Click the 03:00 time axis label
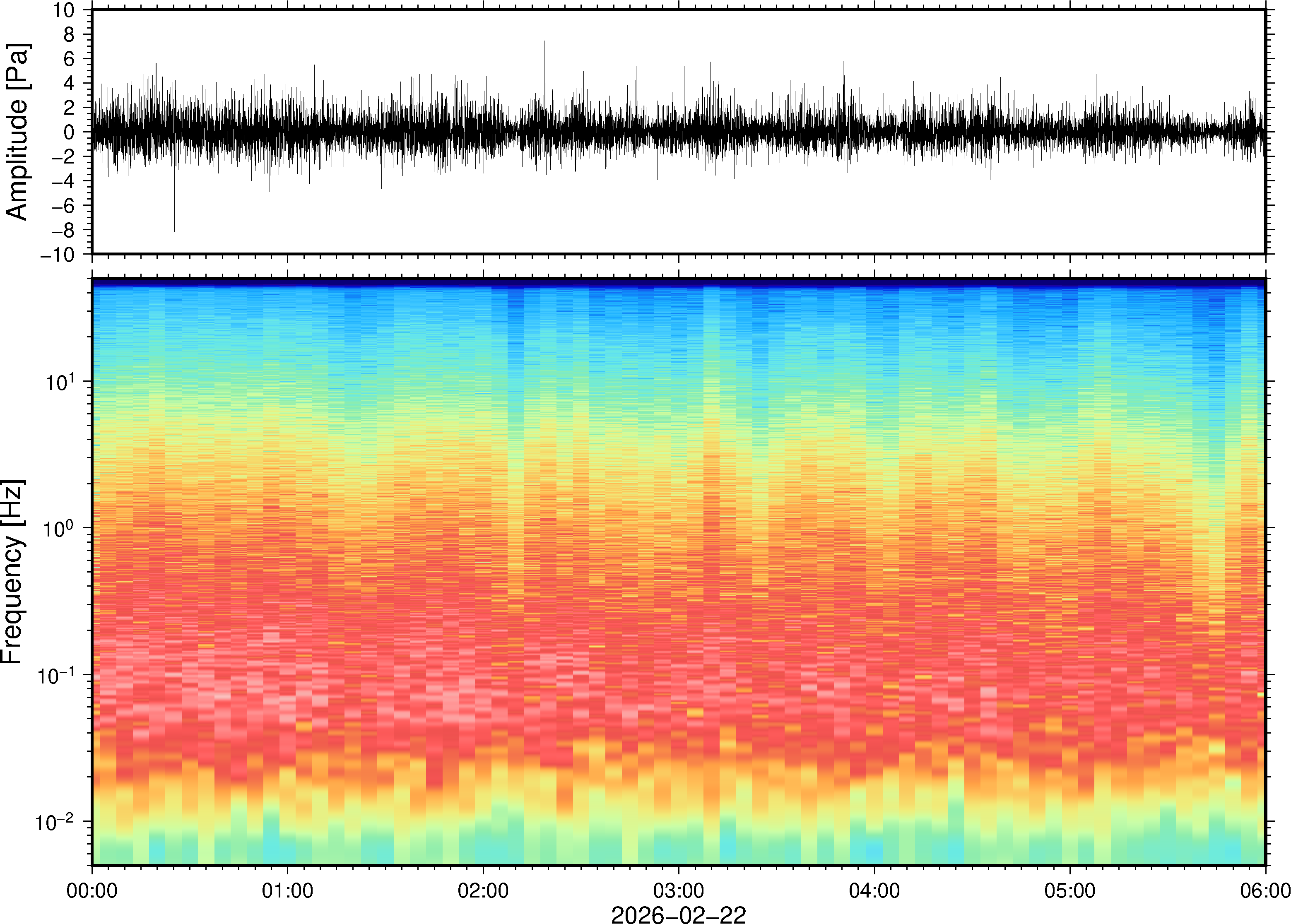 [679, 890]
